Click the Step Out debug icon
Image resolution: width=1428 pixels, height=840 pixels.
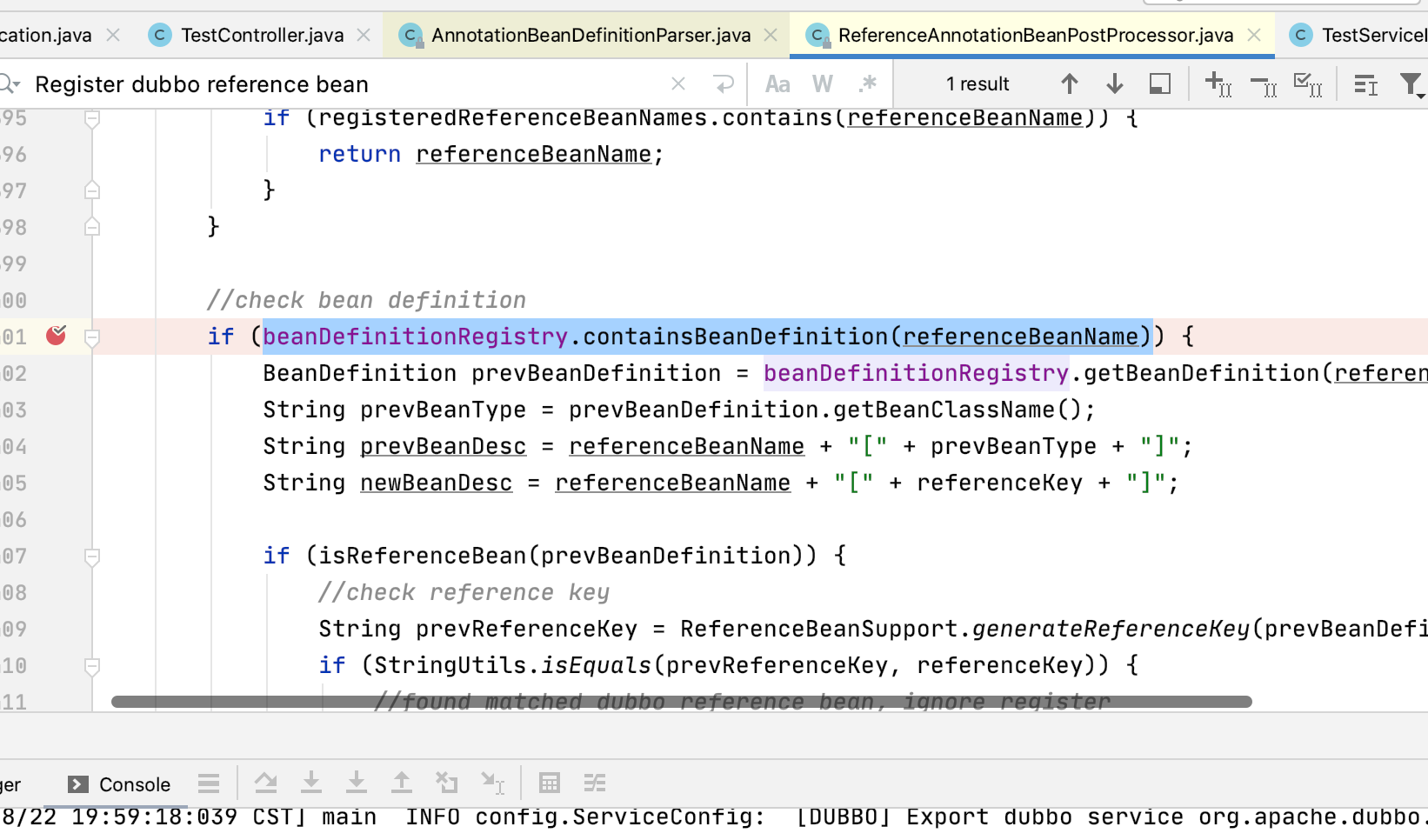click(402, 783)
